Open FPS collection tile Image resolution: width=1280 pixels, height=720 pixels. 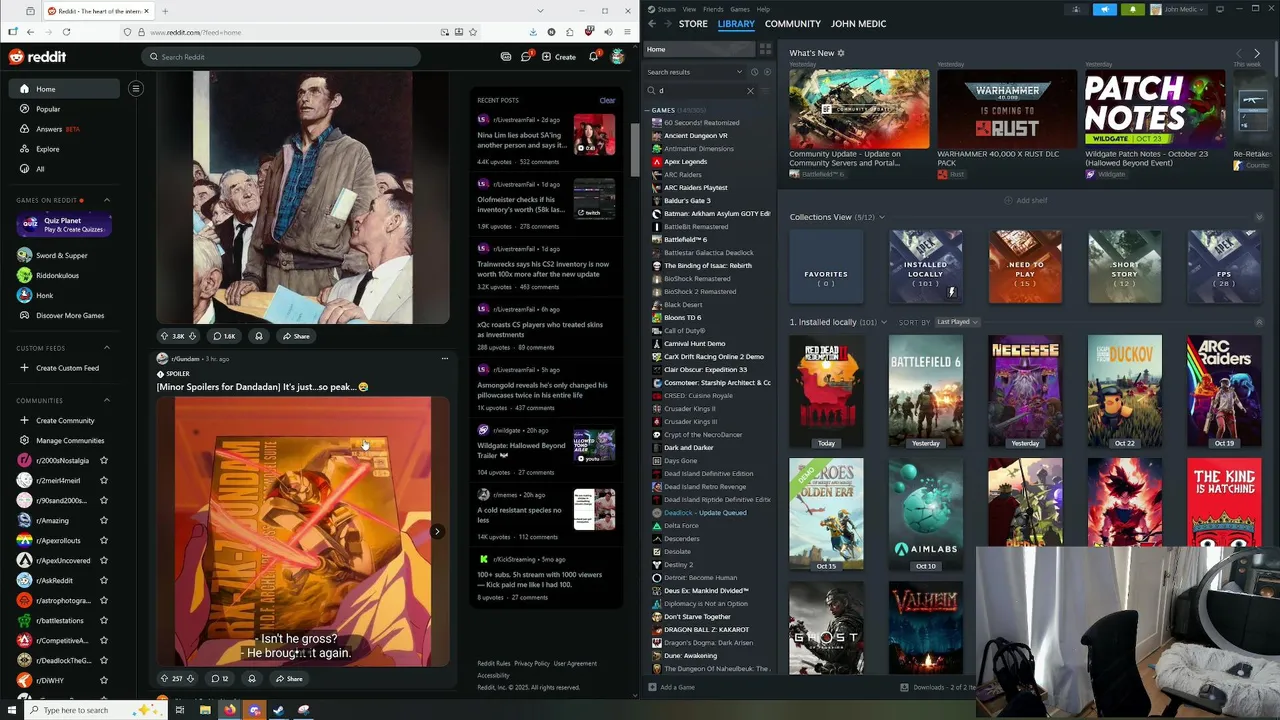click(x=1224, y=267)
